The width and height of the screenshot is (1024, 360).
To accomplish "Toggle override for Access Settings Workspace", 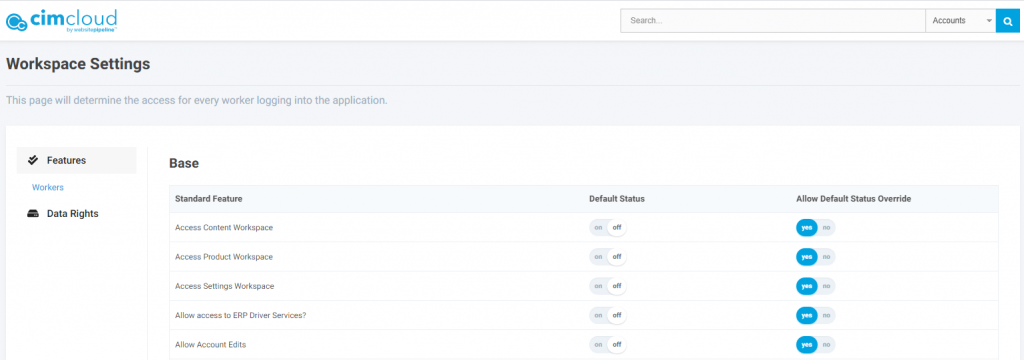I will (x=816, y=286).
